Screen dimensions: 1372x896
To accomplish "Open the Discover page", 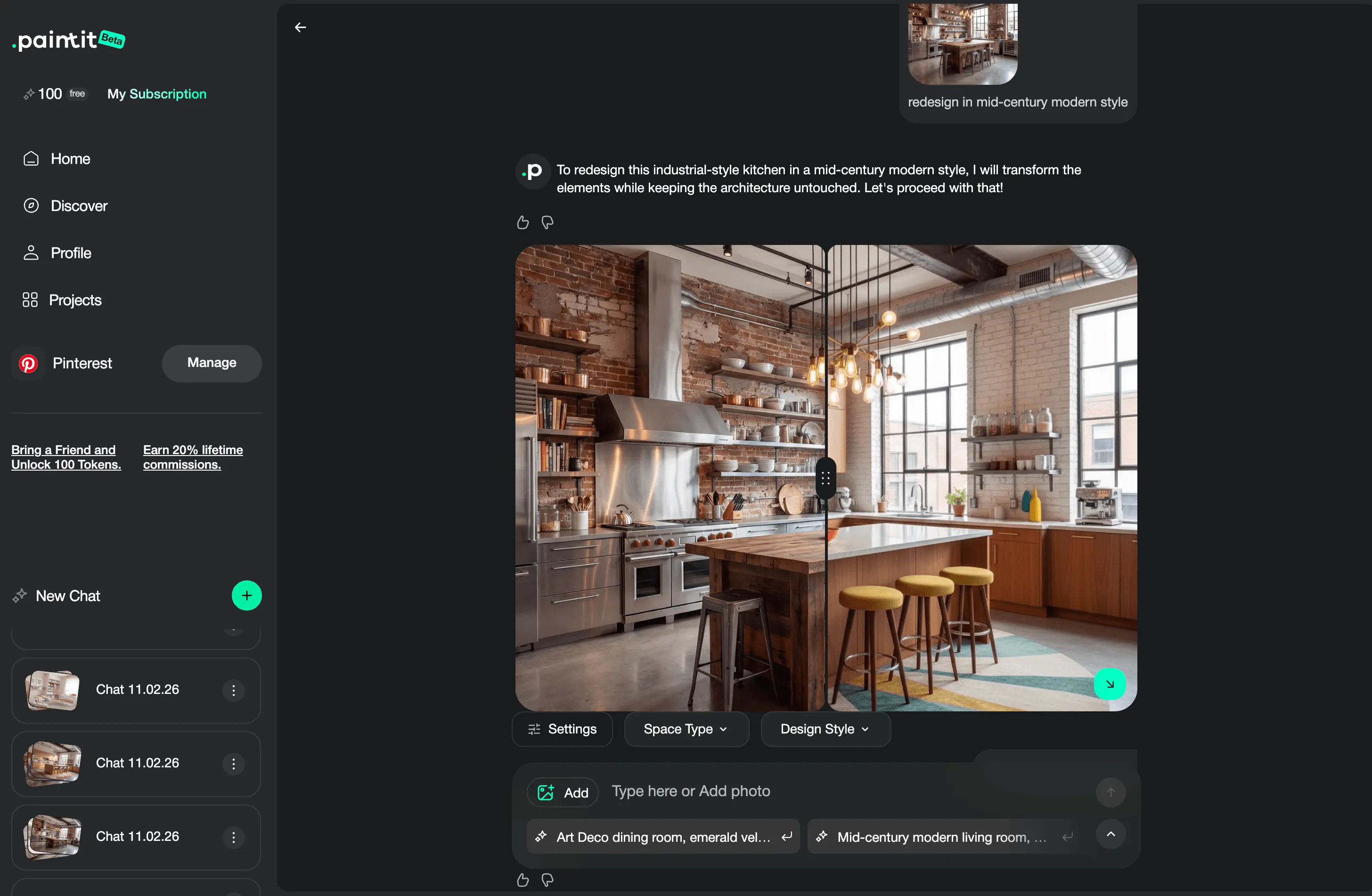I will click(x=65, y=206).
